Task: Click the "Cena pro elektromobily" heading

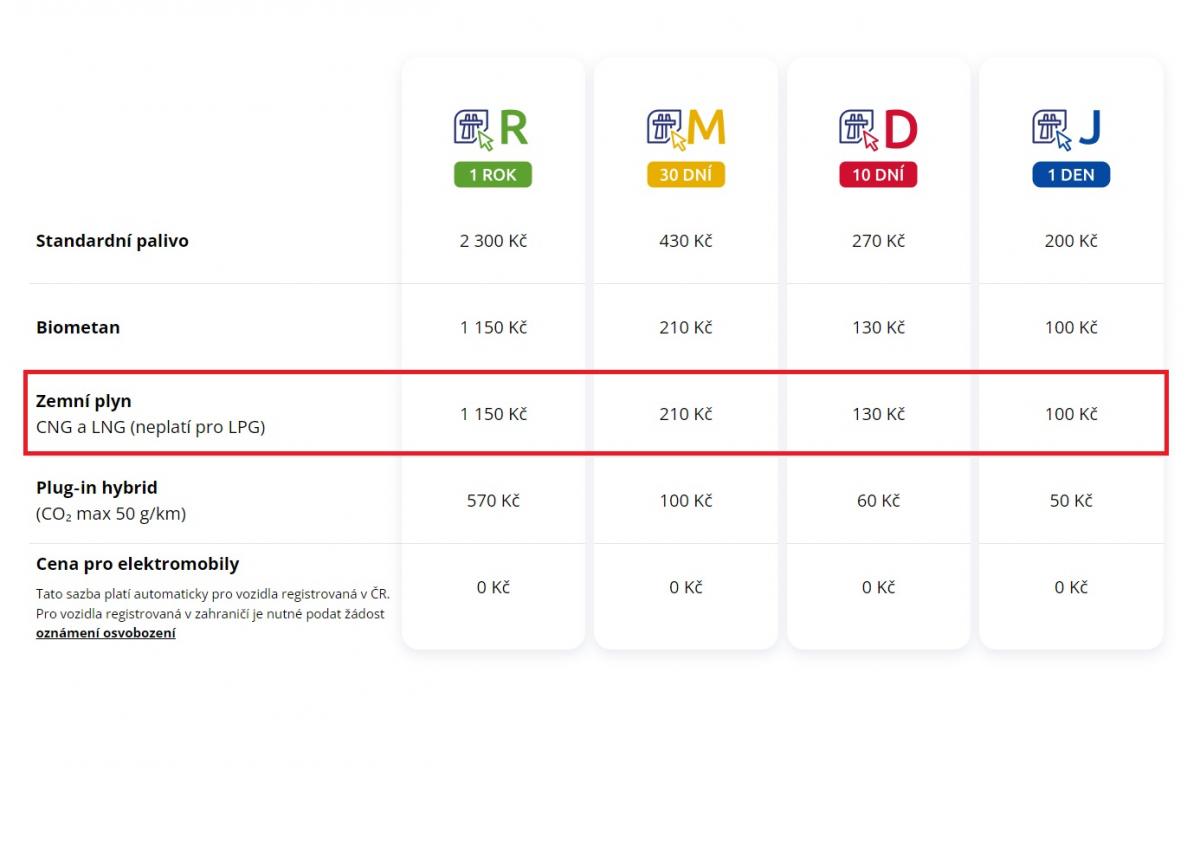Action: pyautogui.click(x=138, y=564)
